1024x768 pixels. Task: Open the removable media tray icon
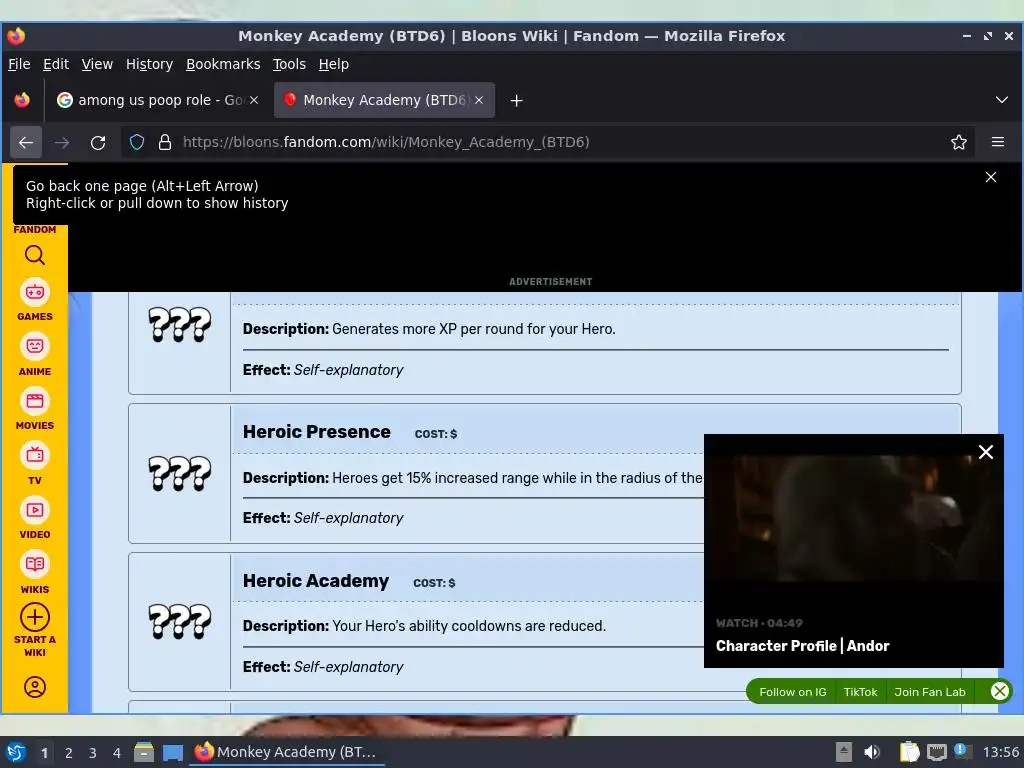[844, 752]
